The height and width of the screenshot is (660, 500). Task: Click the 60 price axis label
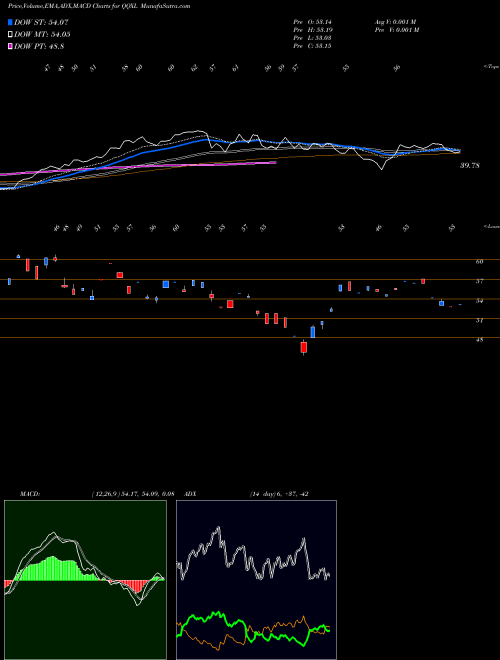[479, 261]
